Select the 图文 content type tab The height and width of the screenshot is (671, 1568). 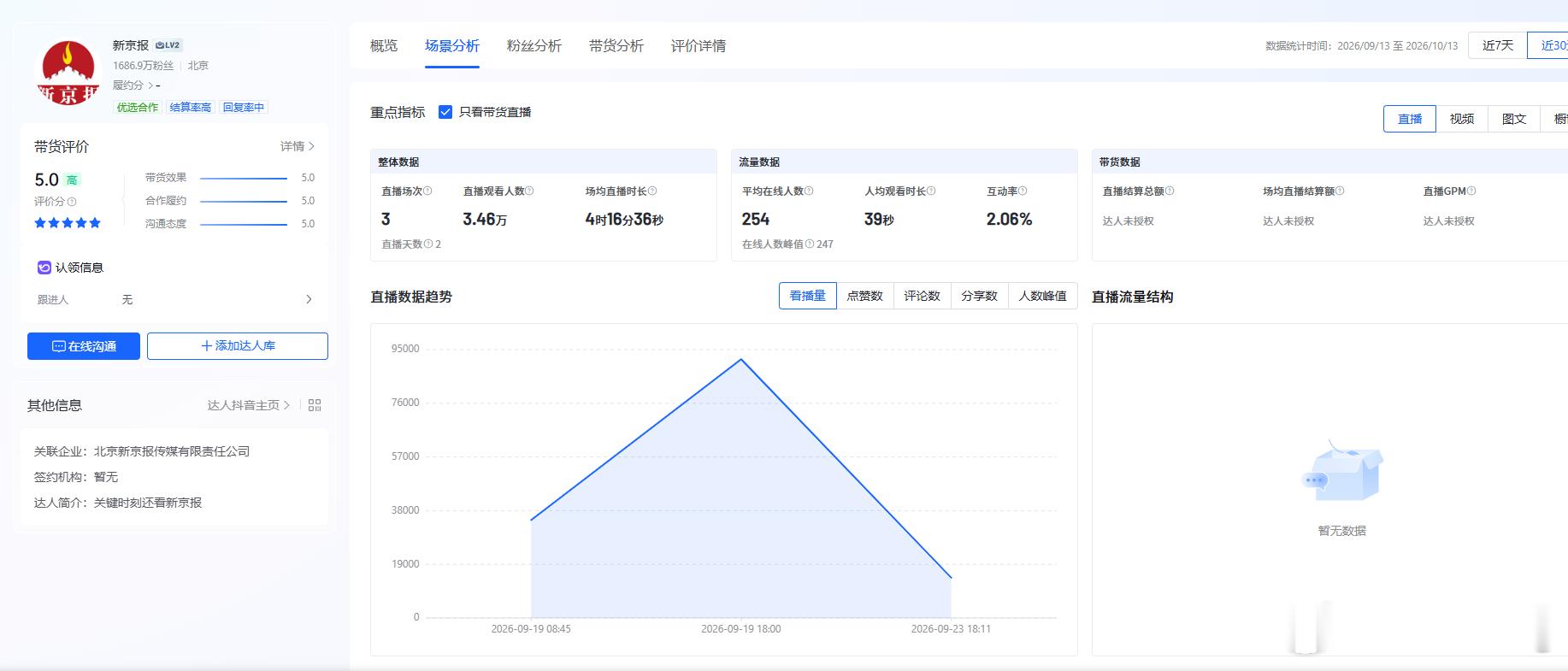coord(1514,119)
